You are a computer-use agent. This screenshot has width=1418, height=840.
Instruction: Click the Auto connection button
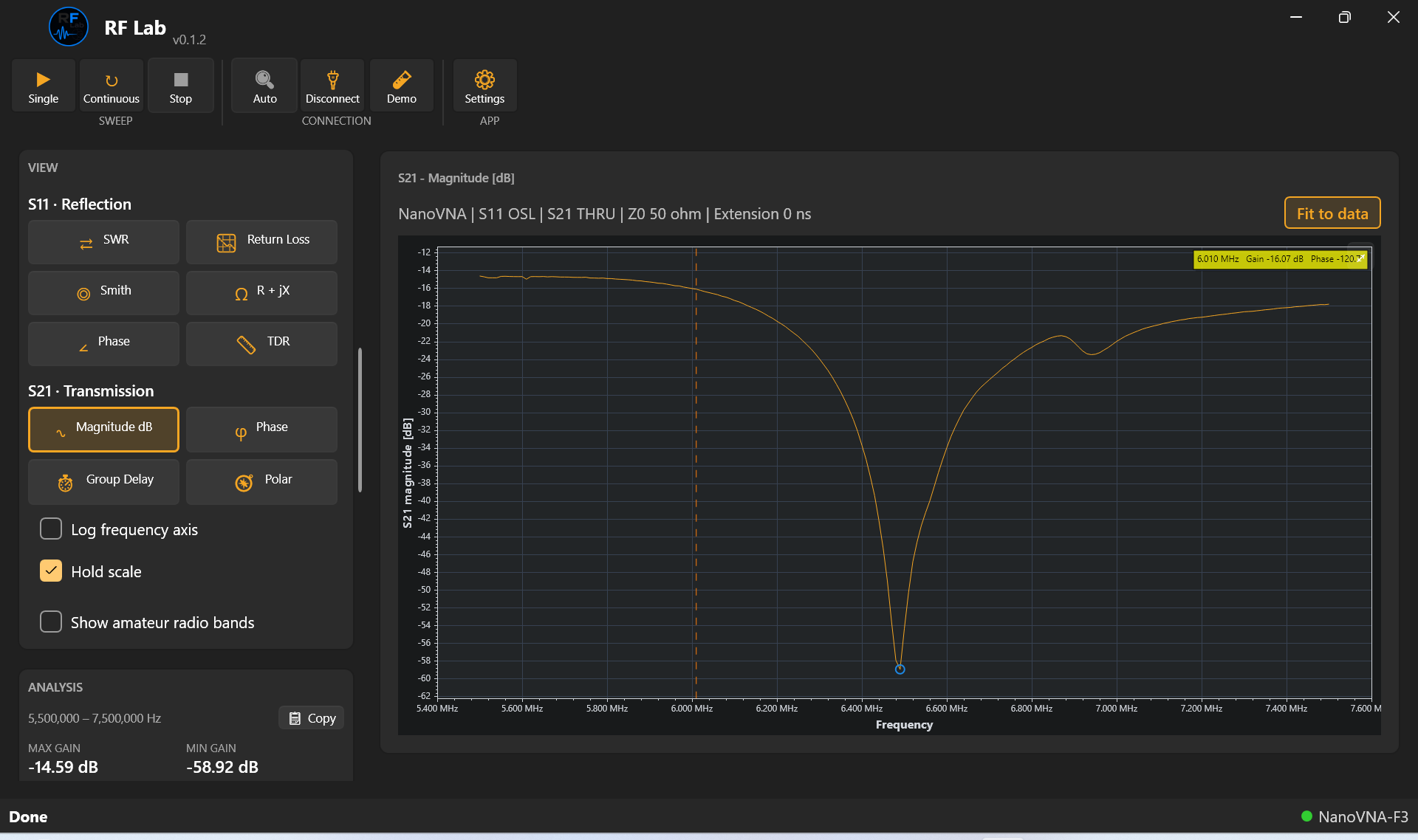point(264,86)
